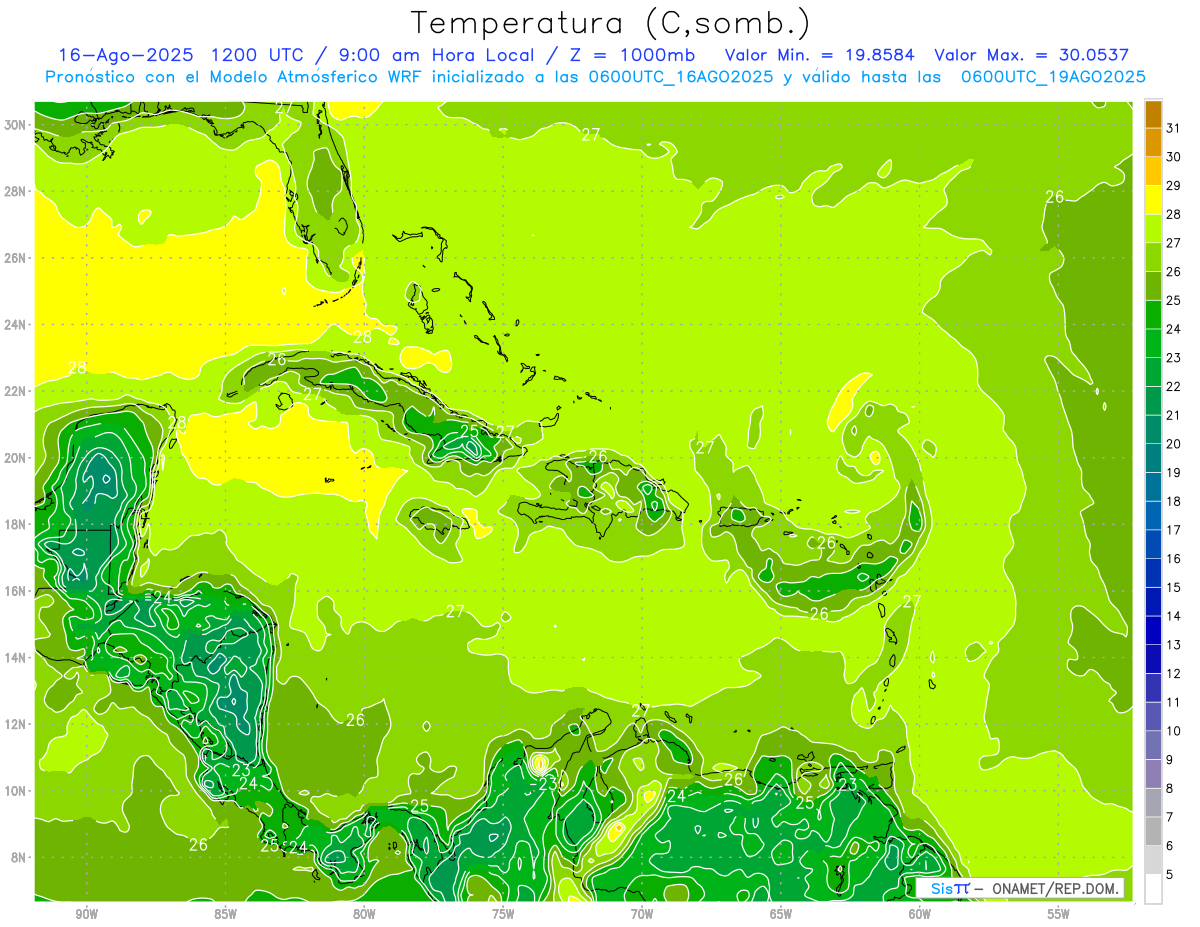Click "Valor Max. = 30.0537" in header
1200x927 pixels.
[1031, 55]
